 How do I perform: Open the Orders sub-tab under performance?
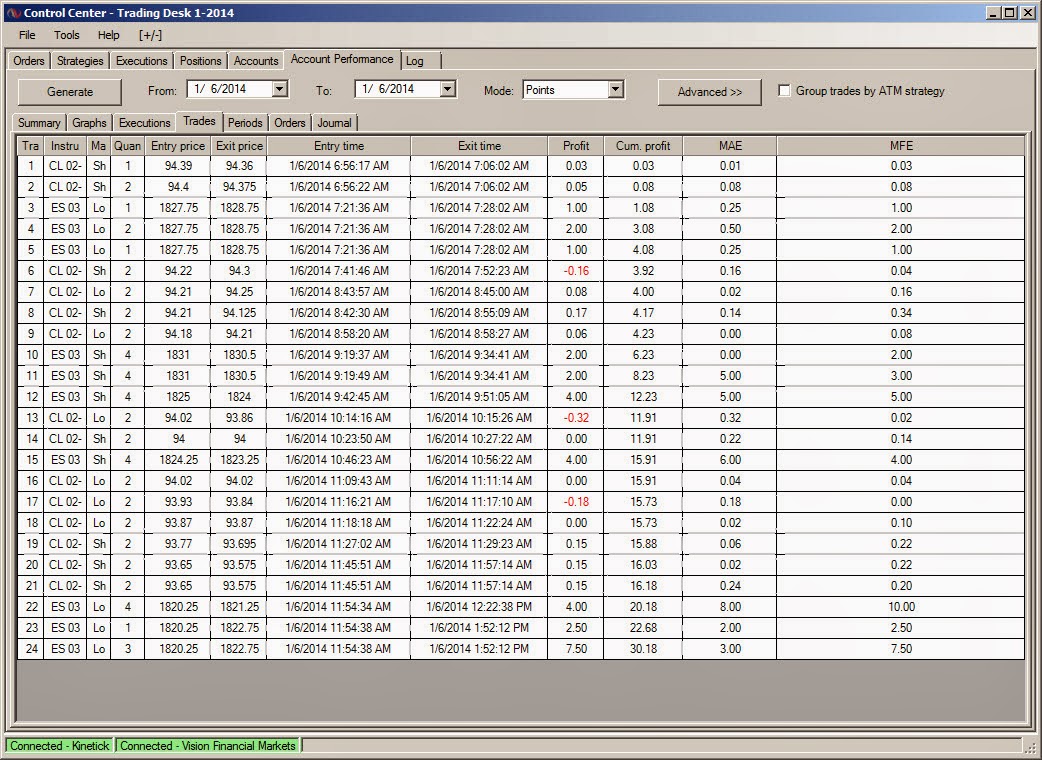pyautogui.click(x=290, y=123)
